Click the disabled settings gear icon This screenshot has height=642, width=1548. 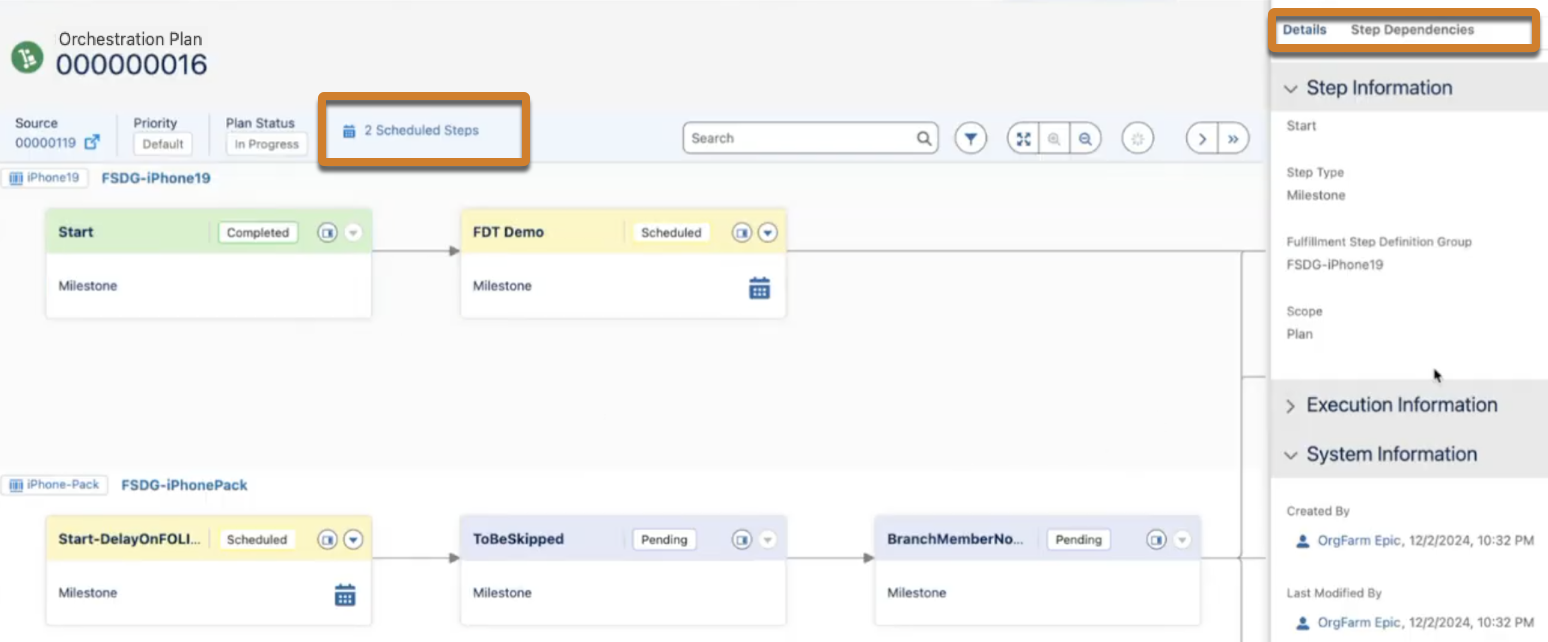coord(1136,138)
